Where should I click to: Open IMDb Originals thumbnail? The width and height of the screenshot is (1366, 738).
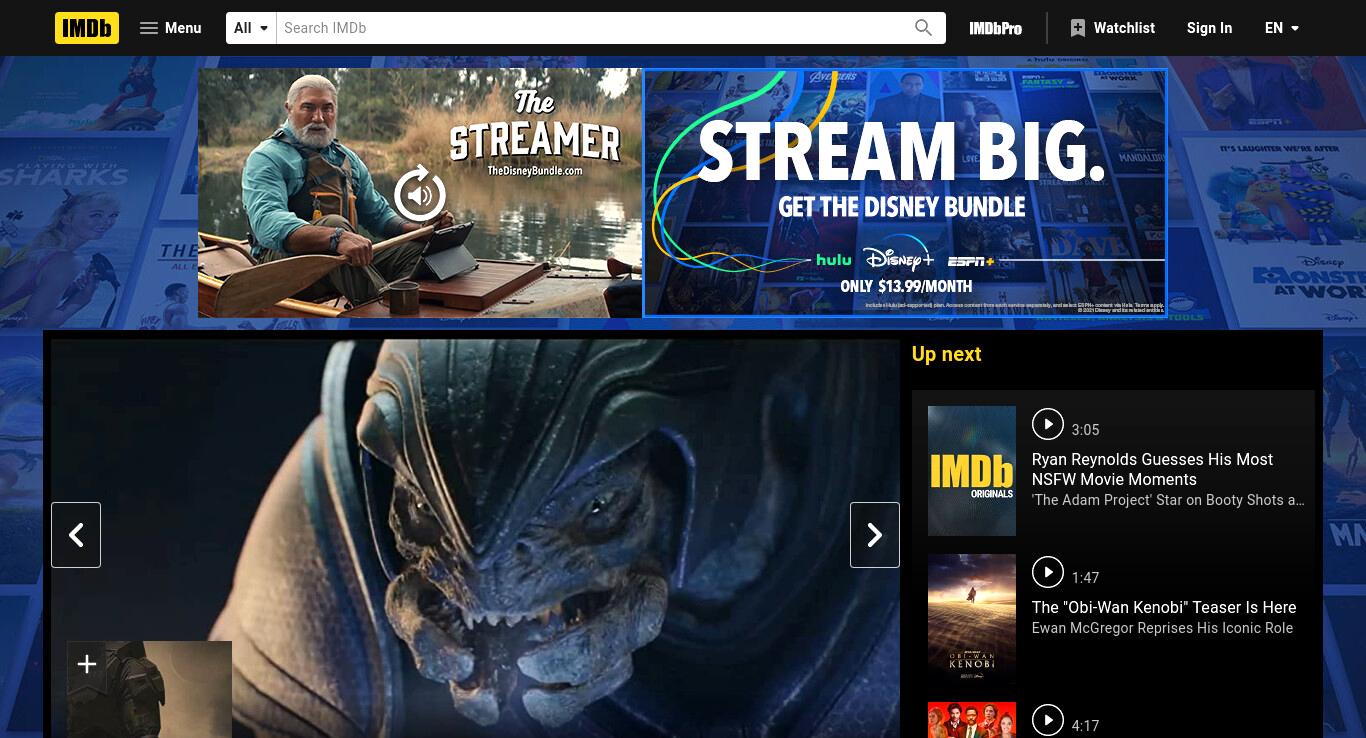click(x=972, y=471)
